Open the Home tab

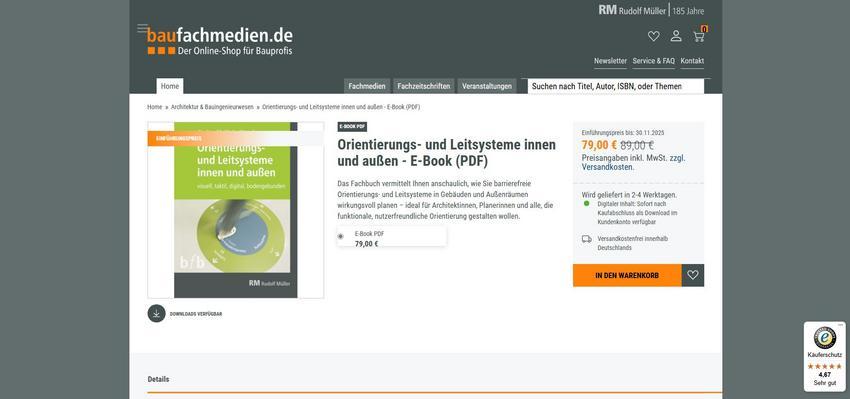(170, 86)
